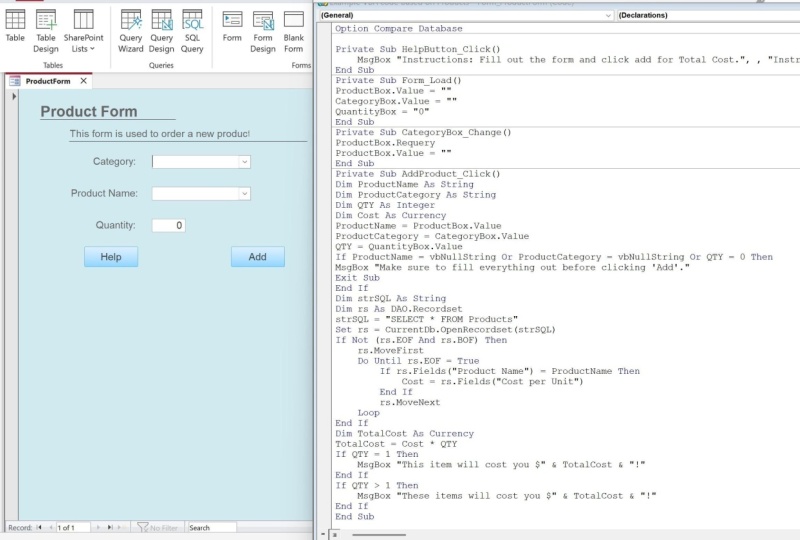The width and height of the screenshot is (800, 540).
Task: Click inside the Category input field
Action: tap(195, 162)
